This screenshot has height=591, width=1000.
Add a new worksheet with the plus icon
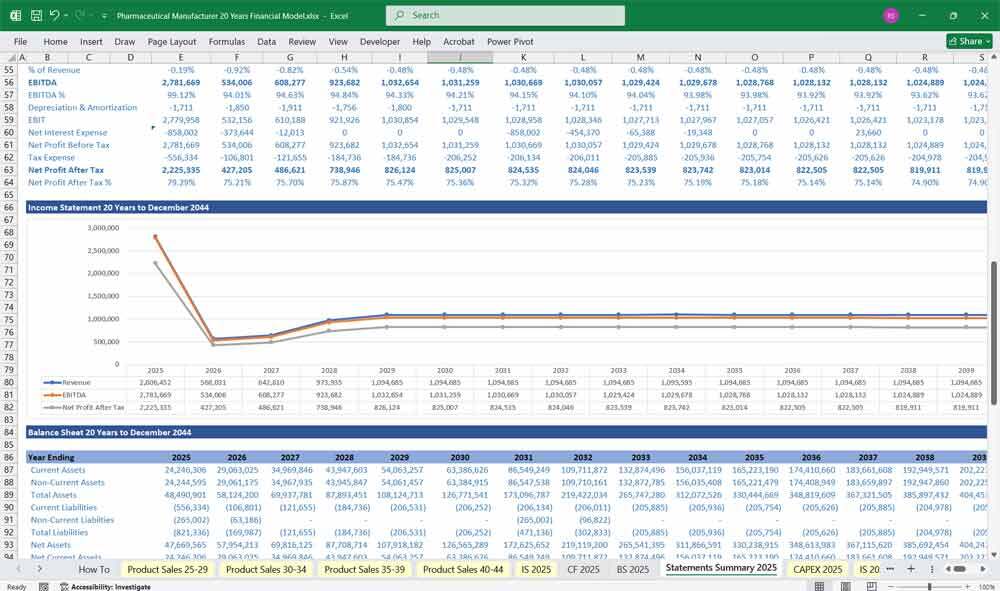[x=911, y=568]
